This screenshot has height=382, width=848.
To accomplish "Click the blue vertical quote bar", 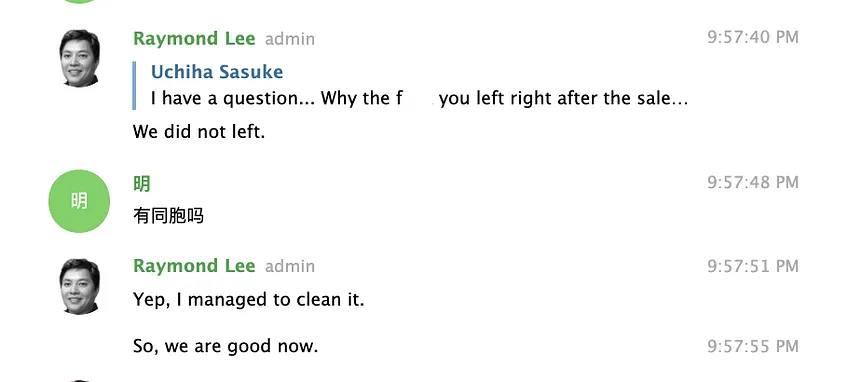I will [134, 85].
